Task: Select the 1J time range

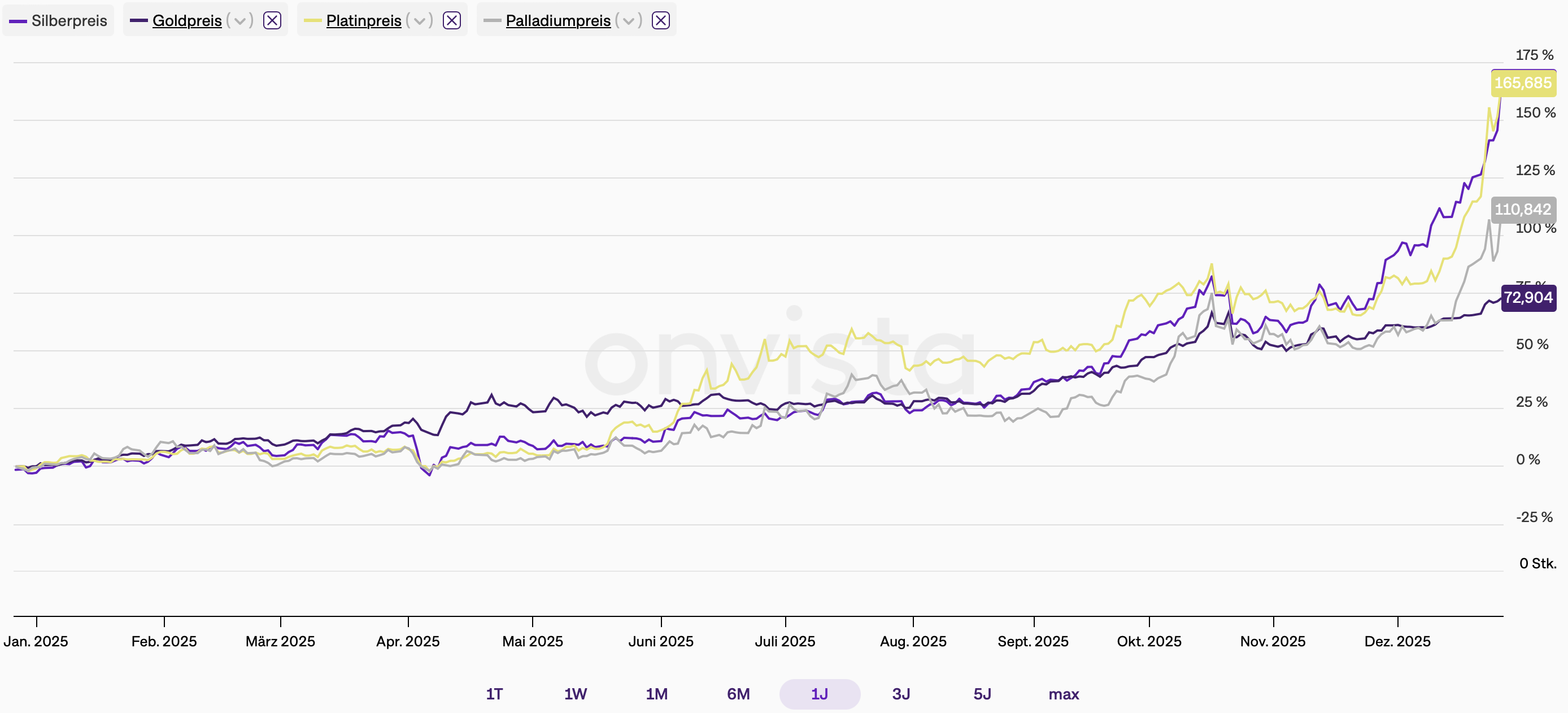Action: click(820, 694)
